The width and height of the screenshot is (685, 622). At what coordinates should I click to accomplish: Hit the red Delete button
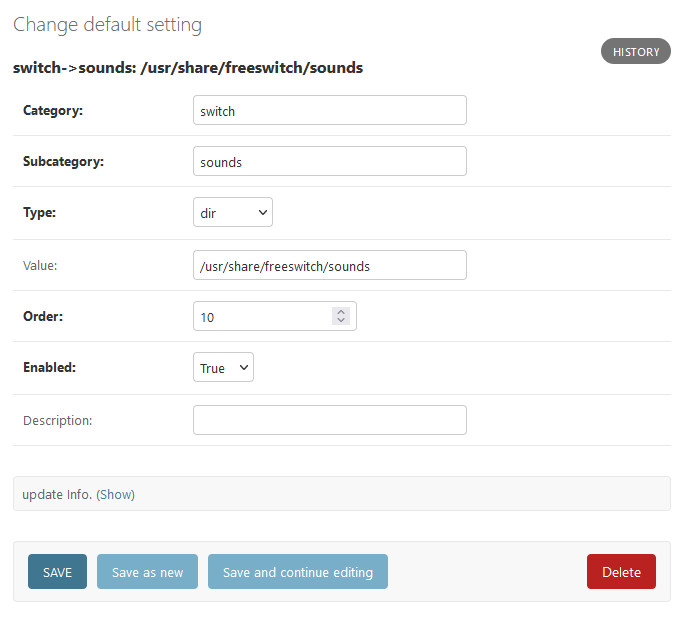tap(620, 572)
